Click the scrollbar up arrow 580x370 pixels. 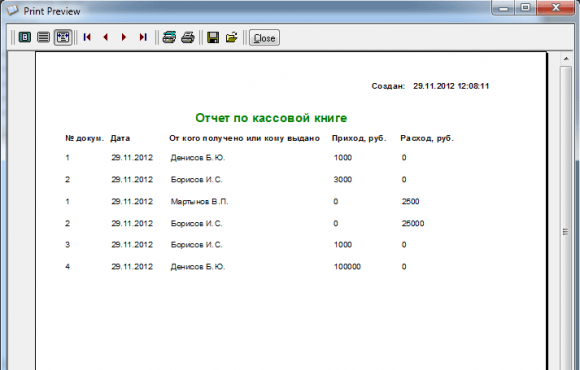pyautogui.click(x=566, y=59)
